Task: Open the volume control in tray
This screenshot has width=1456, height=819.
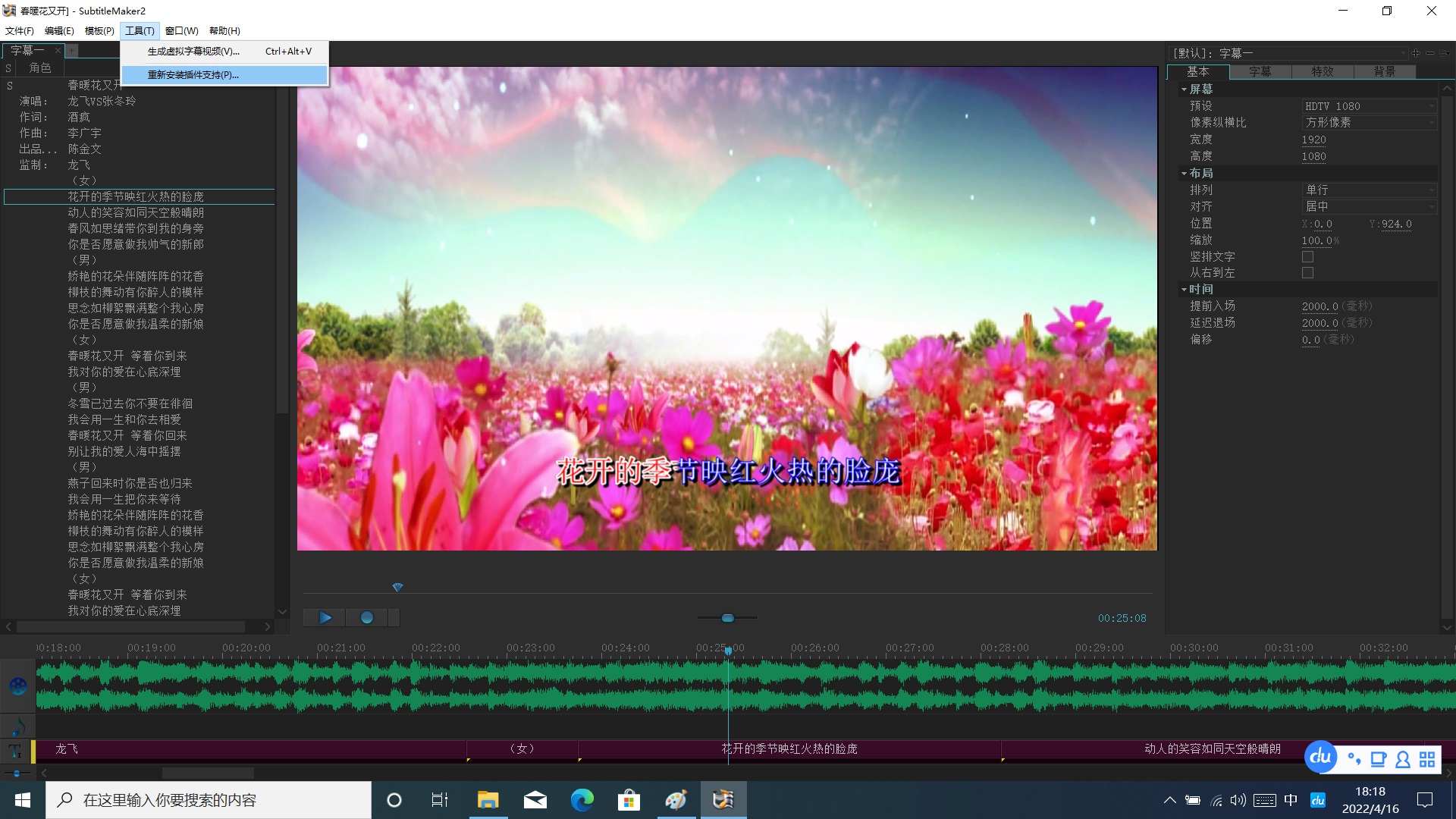Action: [1238, 800]
